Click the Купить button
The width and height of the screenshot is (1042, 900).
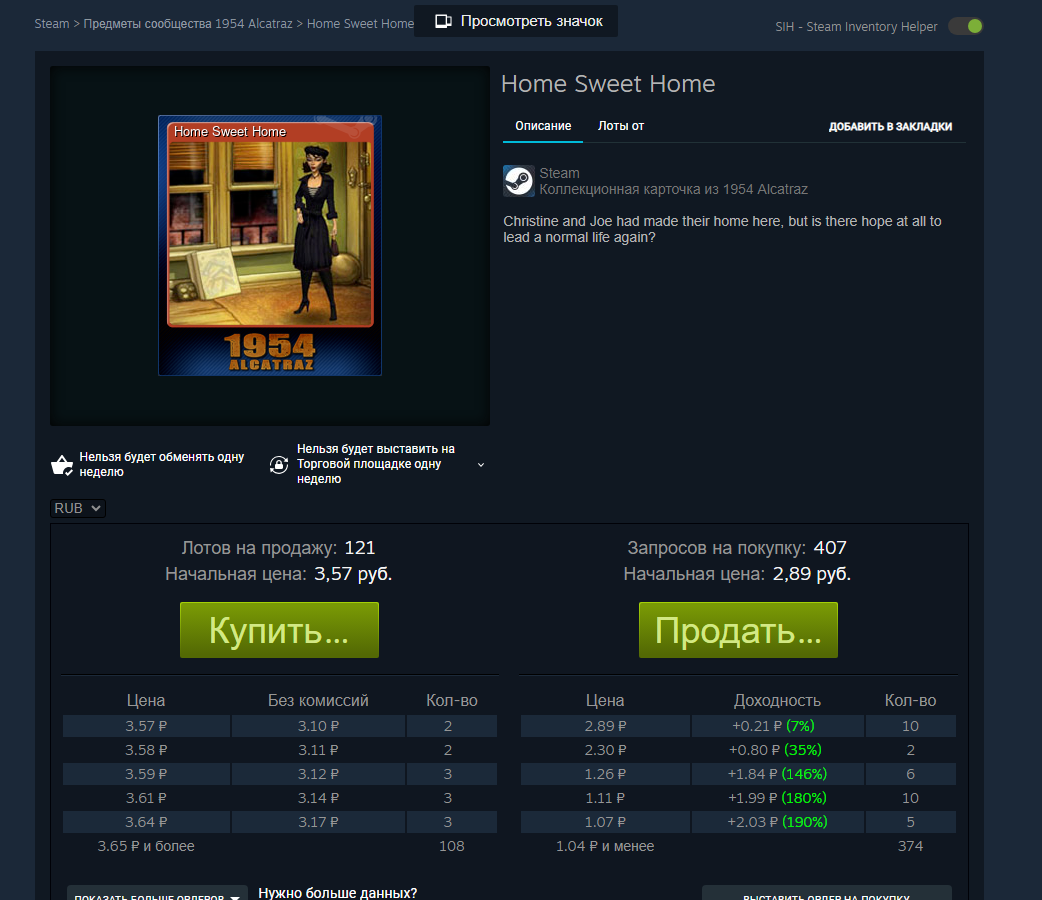279,630
